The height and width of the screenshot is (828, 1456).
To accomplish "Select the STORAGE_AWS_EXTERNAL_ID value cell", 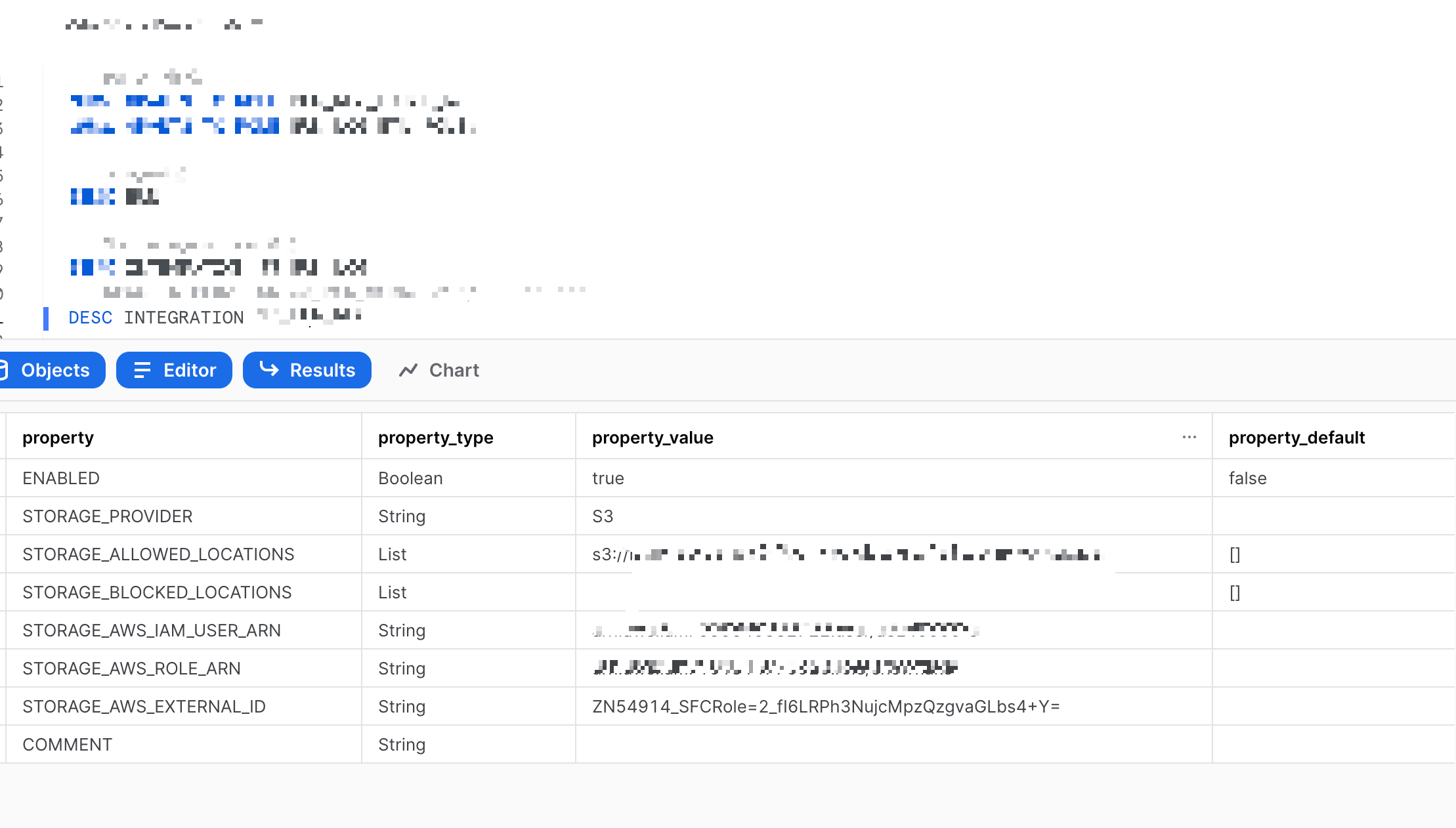I will pyautogui.click(x=826, y=707).
